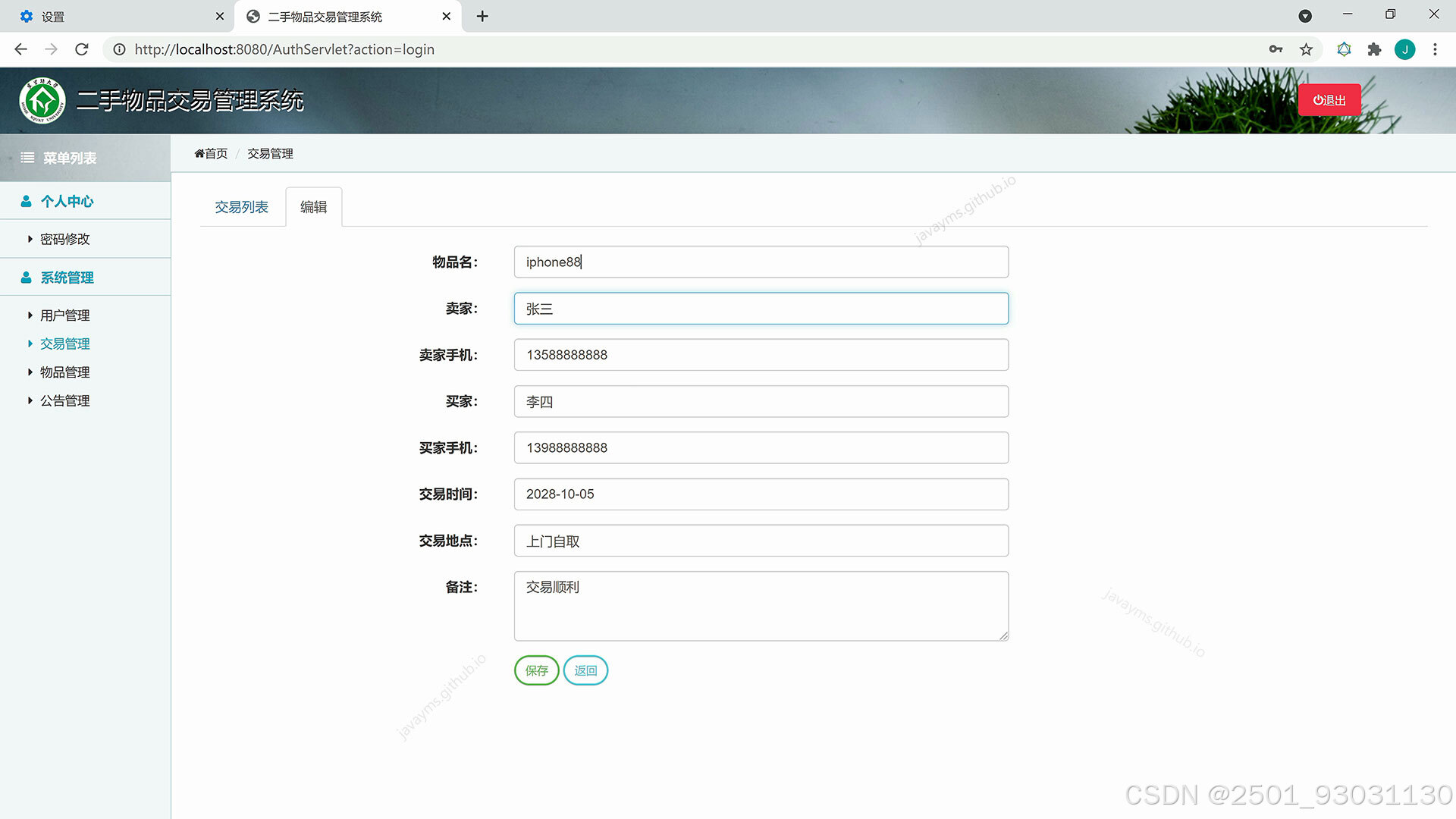Select the 二手物品交易管理系统 browser tab
This screenshot has width=1456, height=819.
[349, 16]
